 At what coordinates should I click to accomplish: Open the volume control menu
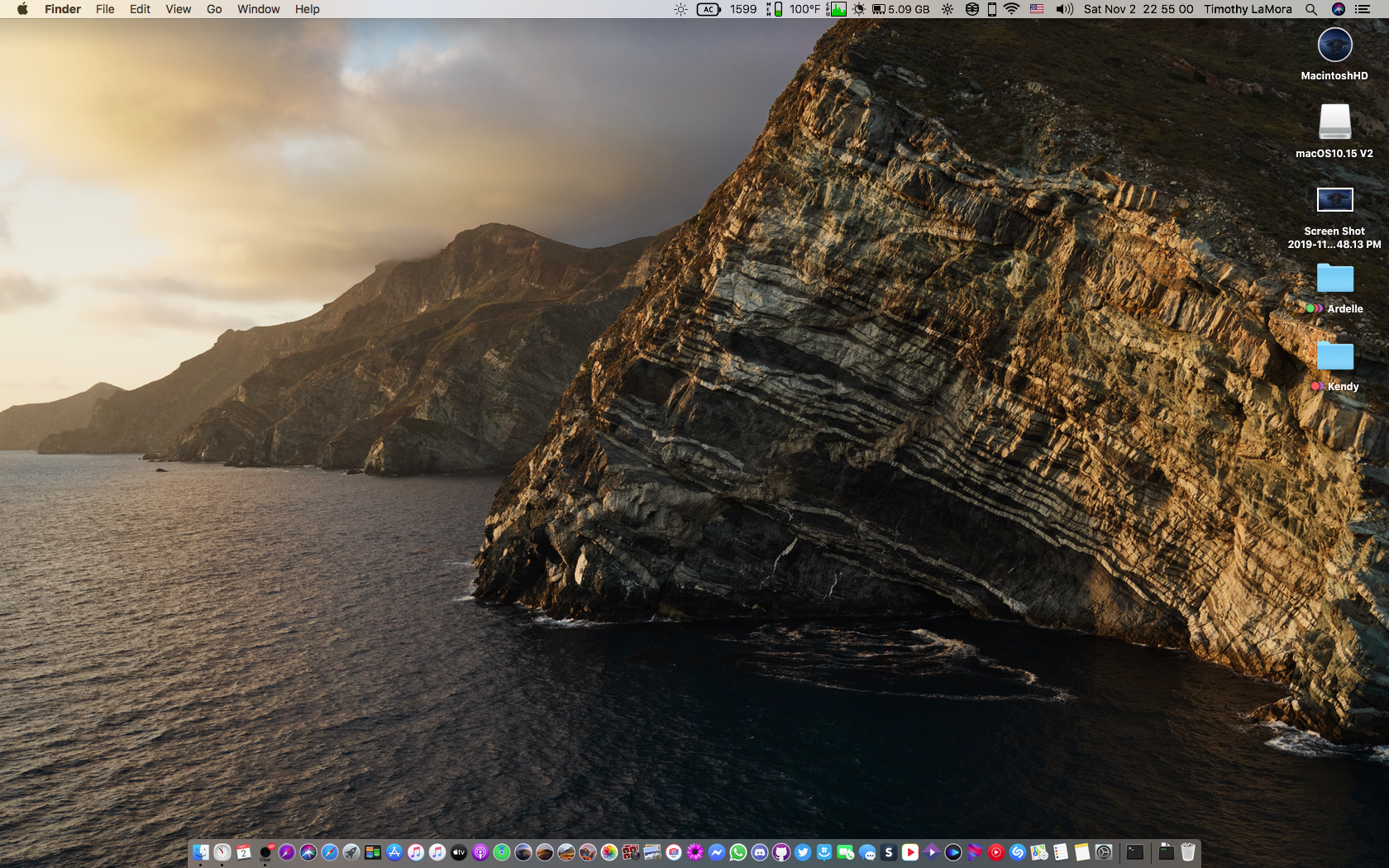click(x=1064, y=9)
